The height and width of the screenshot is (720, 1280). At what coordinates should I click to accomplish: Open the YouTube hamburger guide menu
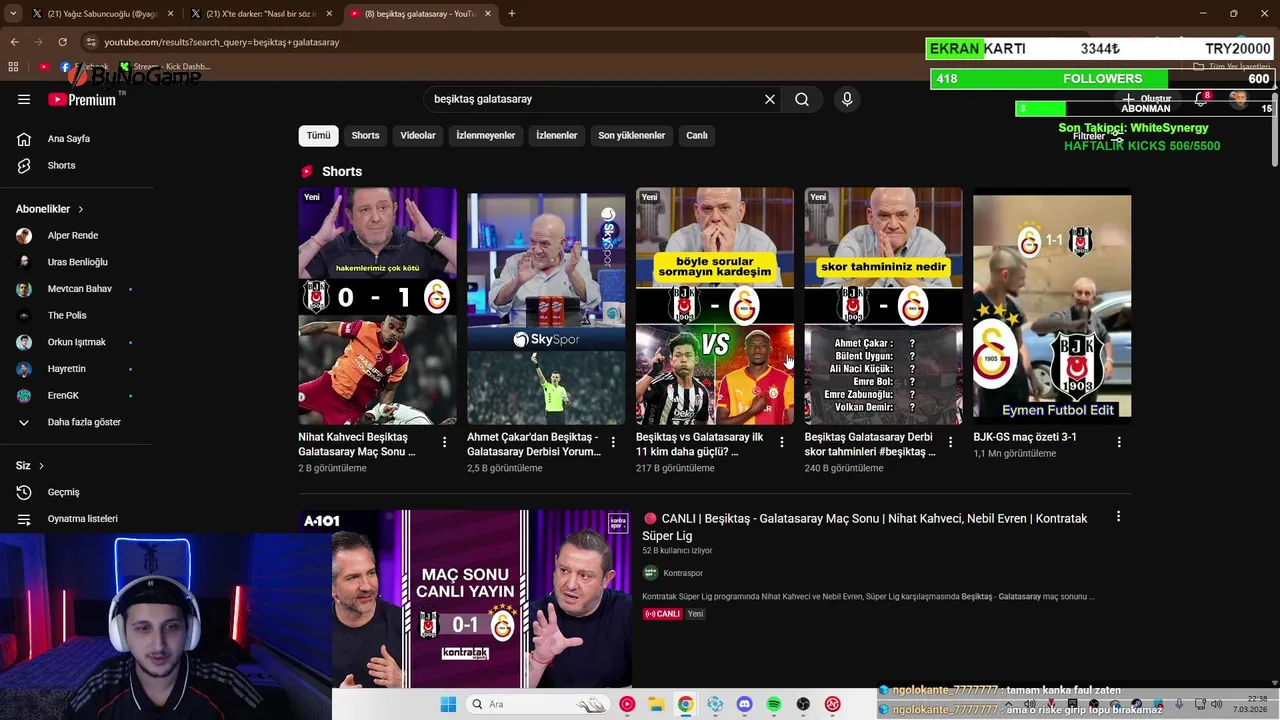[x=24, y=99]
